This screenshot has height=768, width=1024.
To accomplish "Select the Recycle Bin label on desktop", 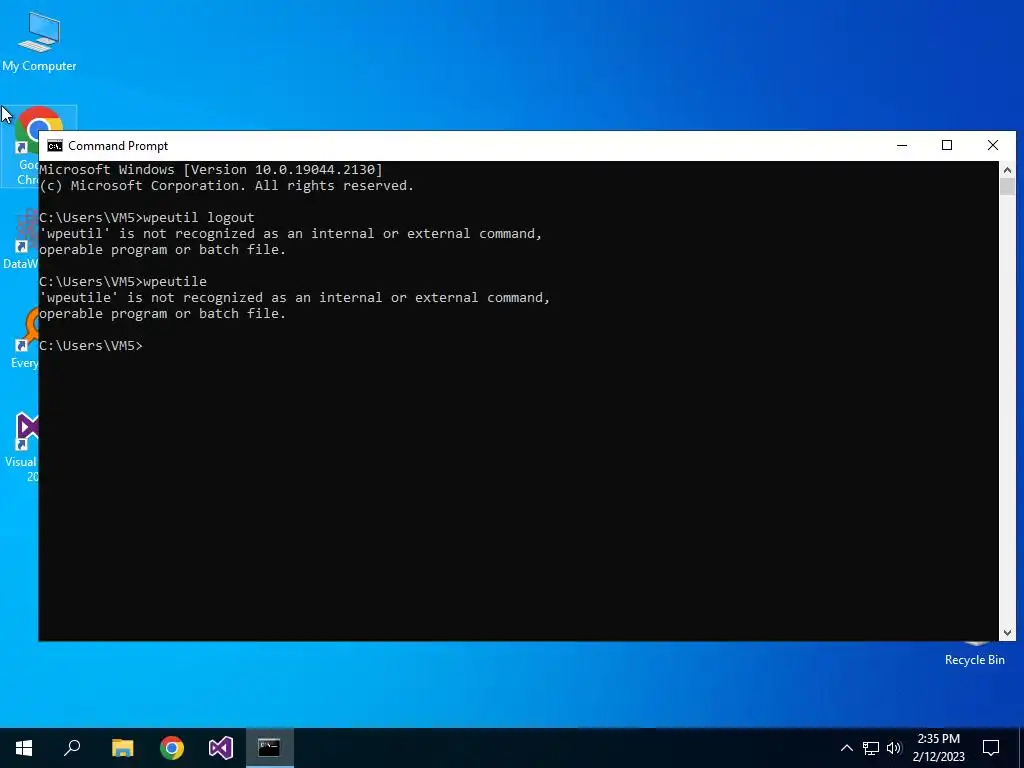I will point(974,660).
